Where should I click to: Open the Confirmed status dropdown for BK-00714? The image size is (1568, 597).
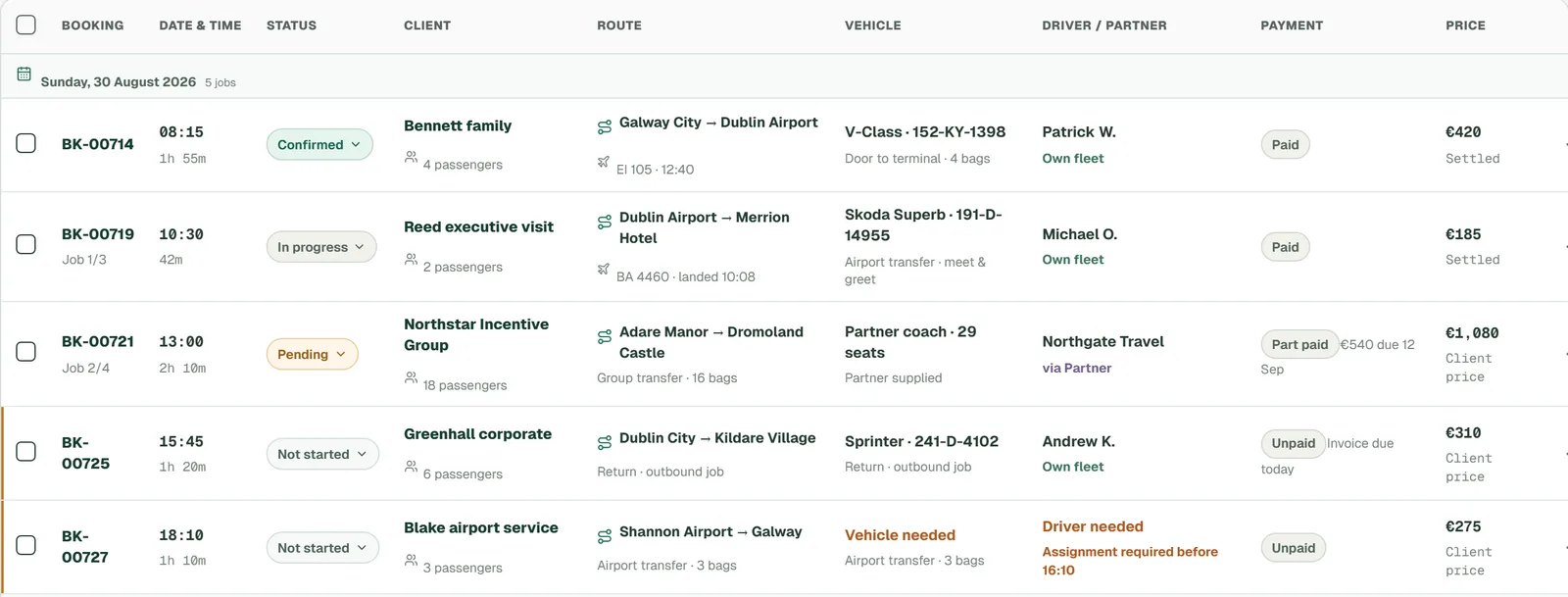pyautogui.click(x=319, y=144)
